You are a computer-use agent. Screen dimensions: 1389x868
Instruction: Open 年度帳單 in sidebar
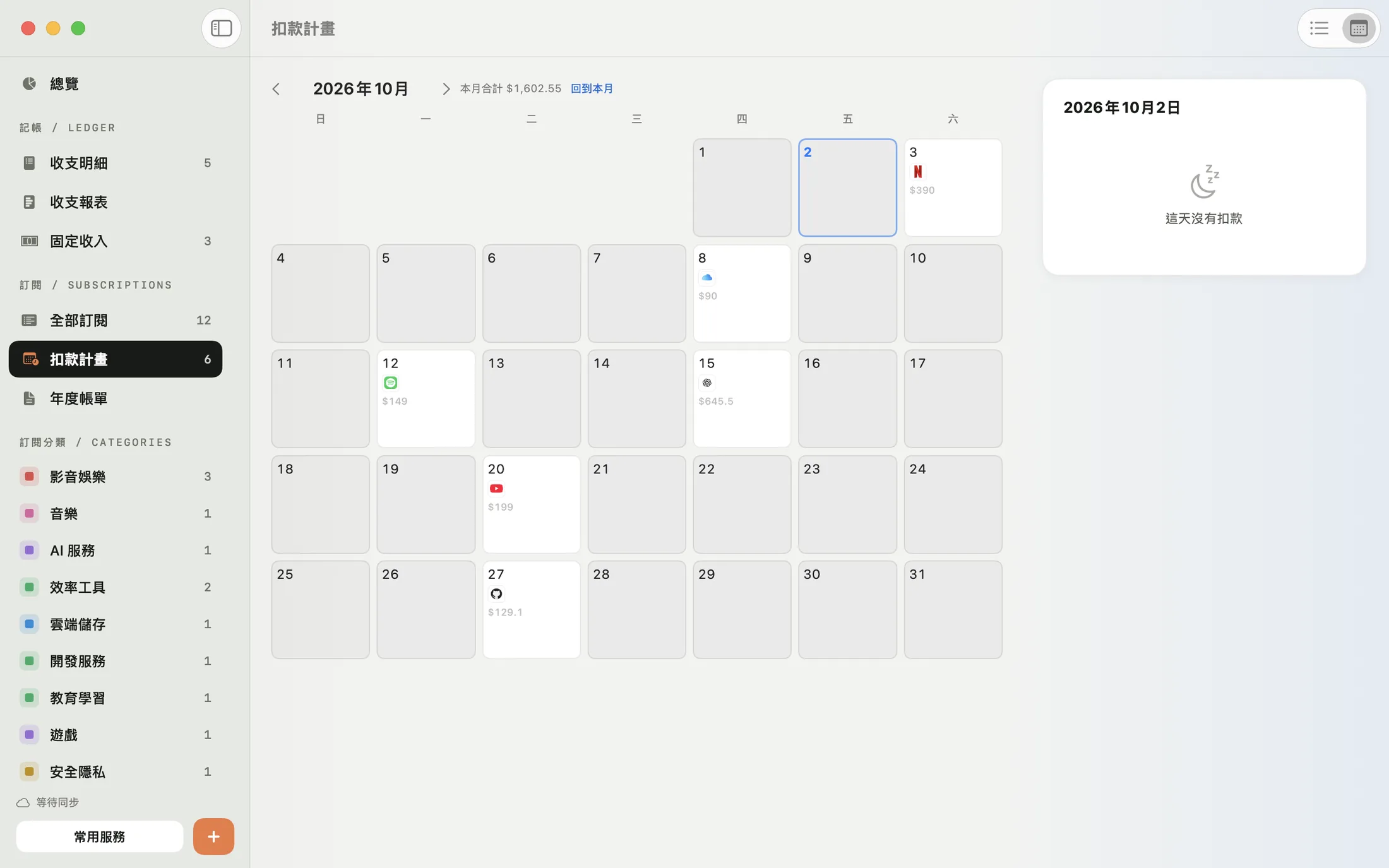116,398
